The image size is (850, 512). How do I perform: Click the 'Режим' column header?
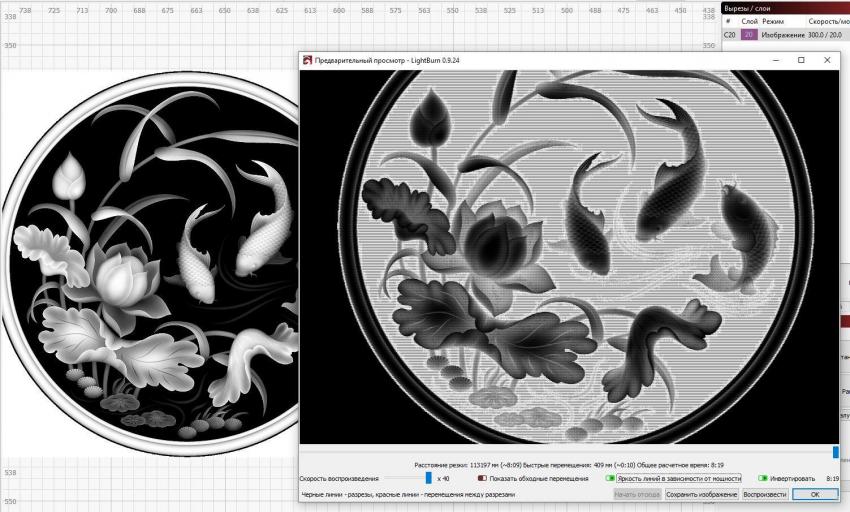tap(773, 21)
